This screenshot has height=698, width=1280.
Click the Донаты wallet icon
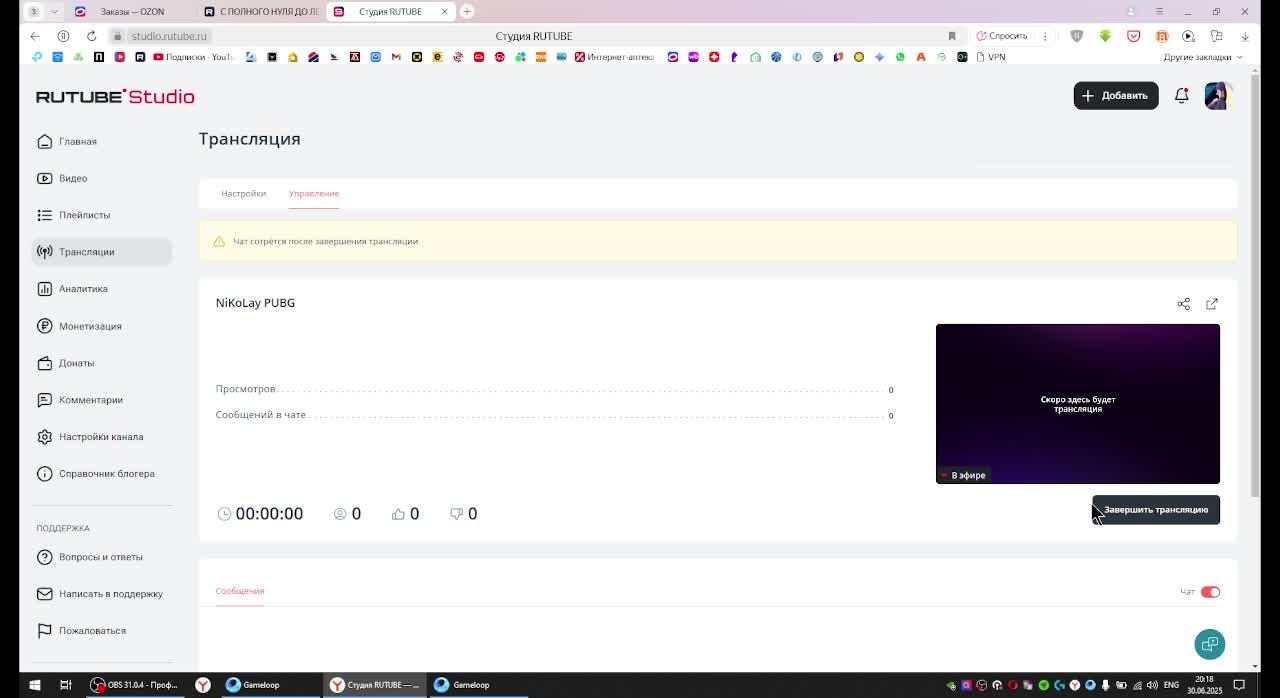pos(44,363)
